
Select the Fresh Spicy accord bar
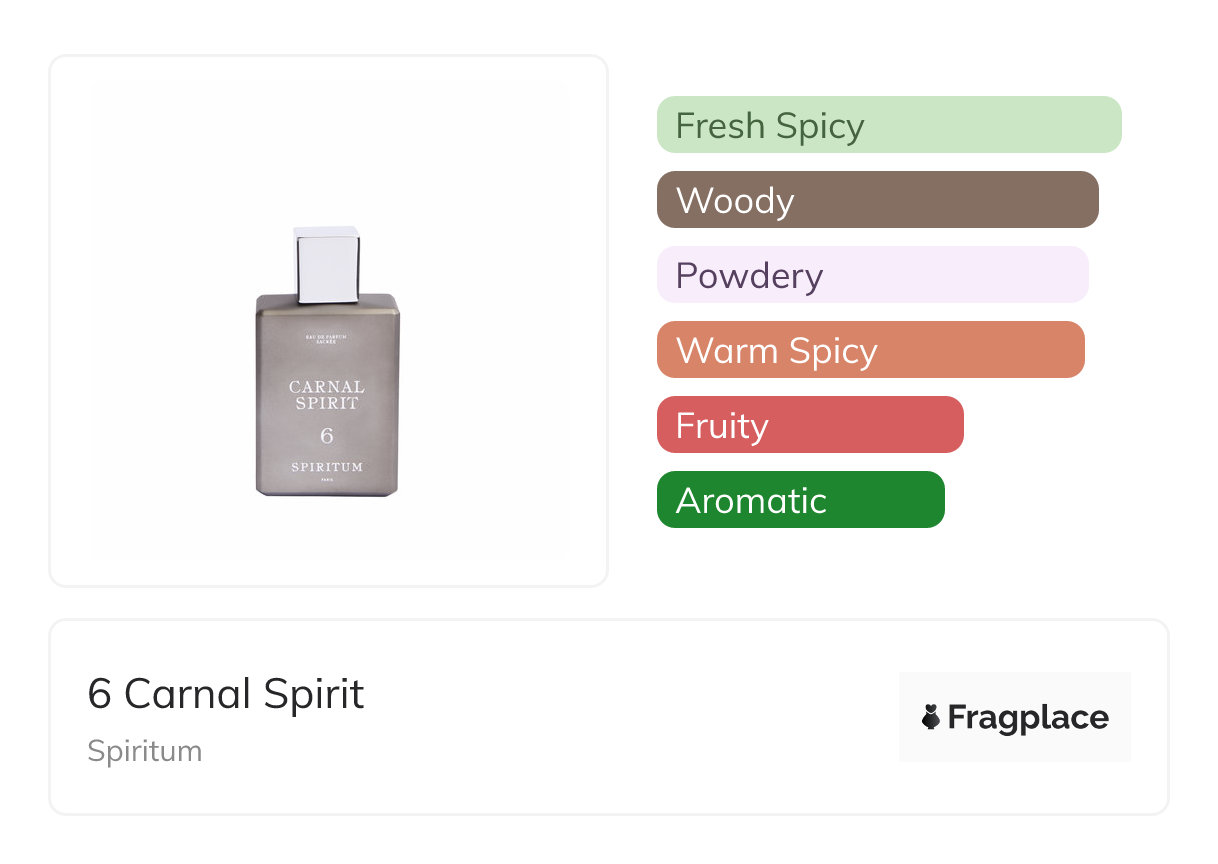(888, 125)
